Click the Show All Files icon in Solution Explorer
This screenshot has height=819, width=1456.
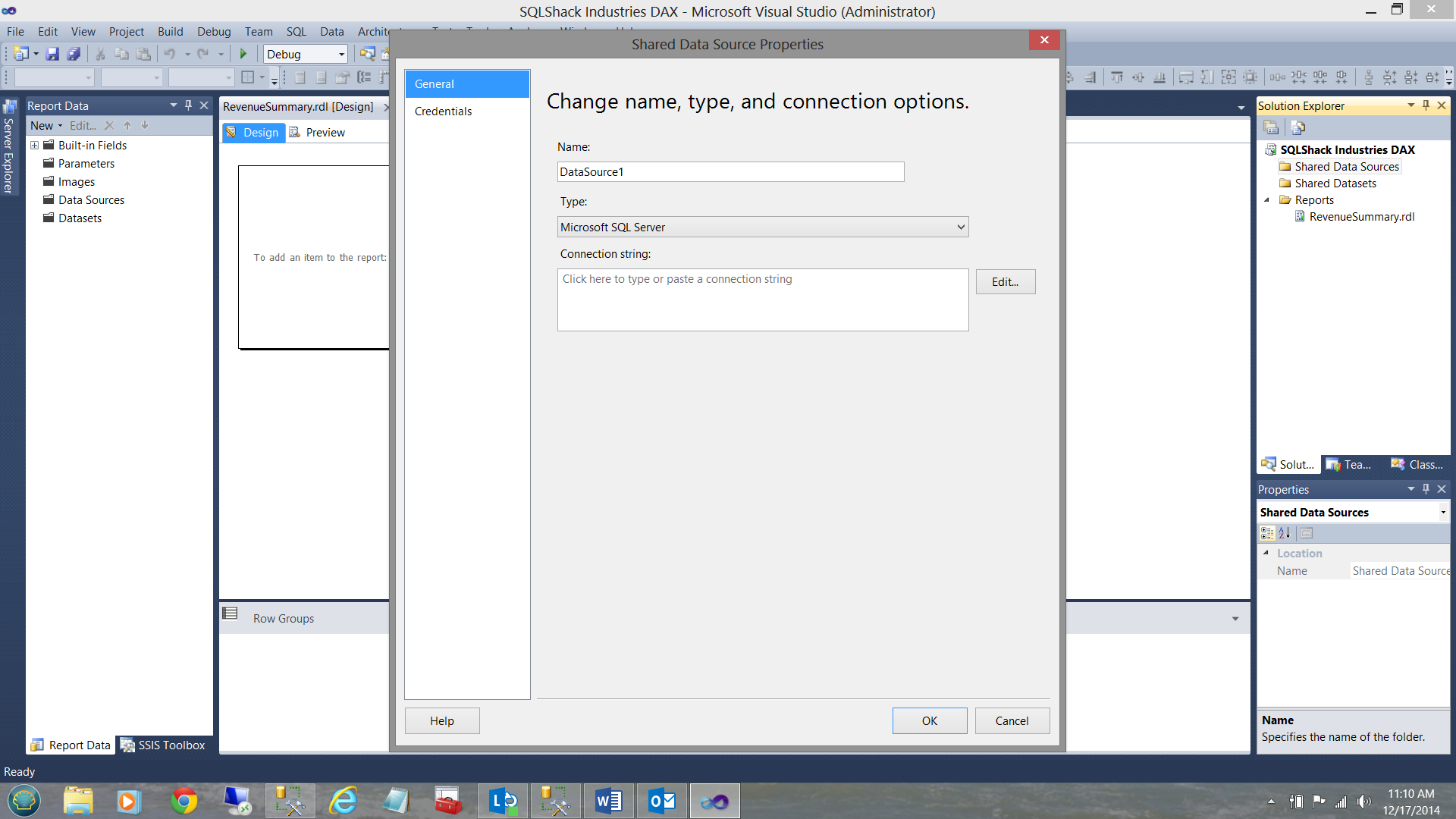pyautogui.click(x=1298, y=127)
